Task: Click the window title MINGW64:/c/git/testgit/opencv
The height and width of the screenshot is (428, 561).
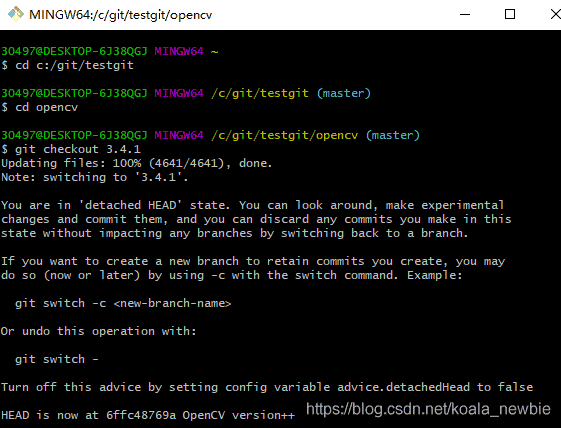Action: [121, 15]
